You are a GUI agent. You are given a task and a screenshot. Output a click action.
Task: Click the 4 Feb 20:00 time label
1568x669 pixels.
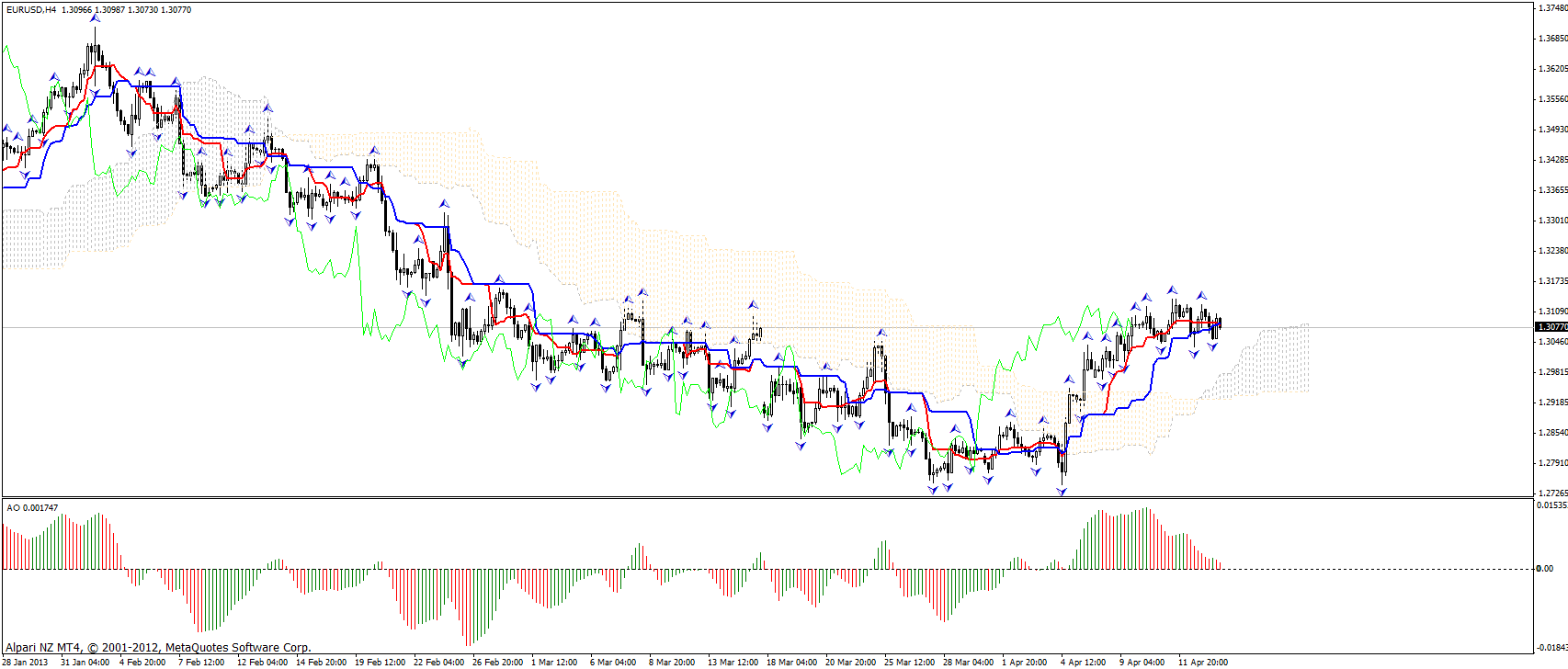pos(142,663)
